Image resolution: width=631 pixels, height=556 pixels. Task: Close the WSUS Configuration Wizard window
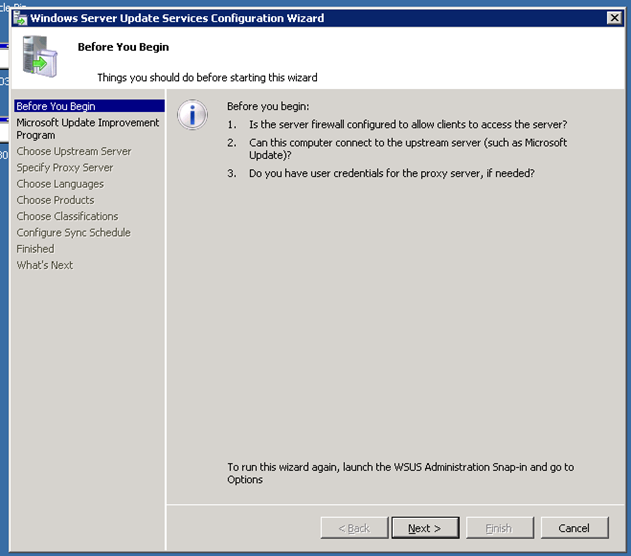coord(615,18)
